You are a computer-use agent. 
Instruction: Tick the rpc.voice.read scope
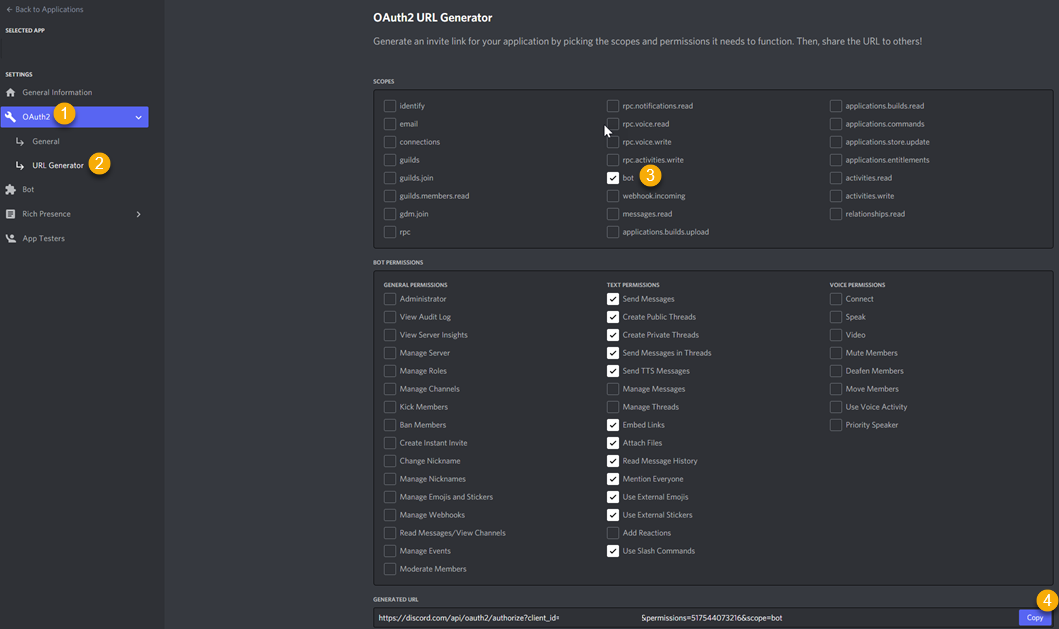pyautogui.click(x=613, y=124)
